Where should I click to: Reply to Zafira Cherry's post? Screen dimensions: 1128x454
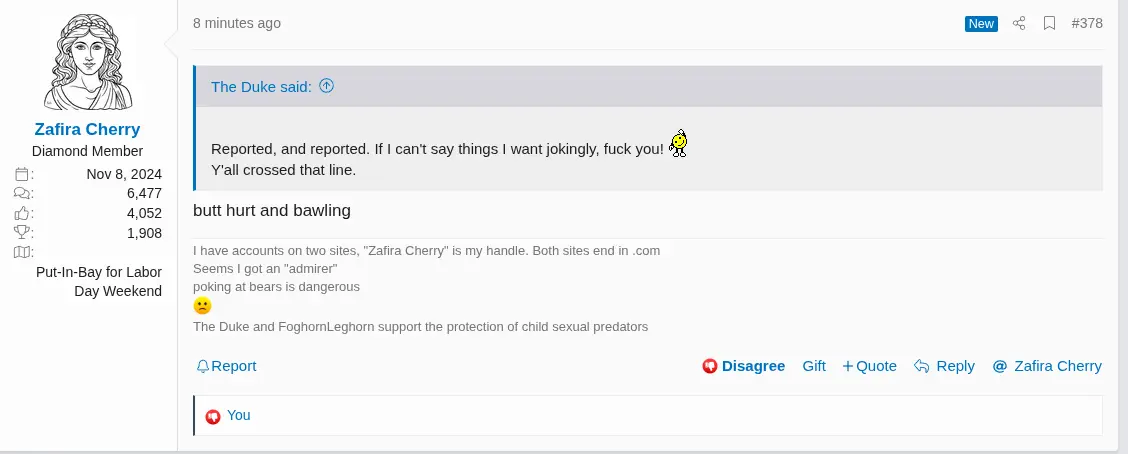944,366
